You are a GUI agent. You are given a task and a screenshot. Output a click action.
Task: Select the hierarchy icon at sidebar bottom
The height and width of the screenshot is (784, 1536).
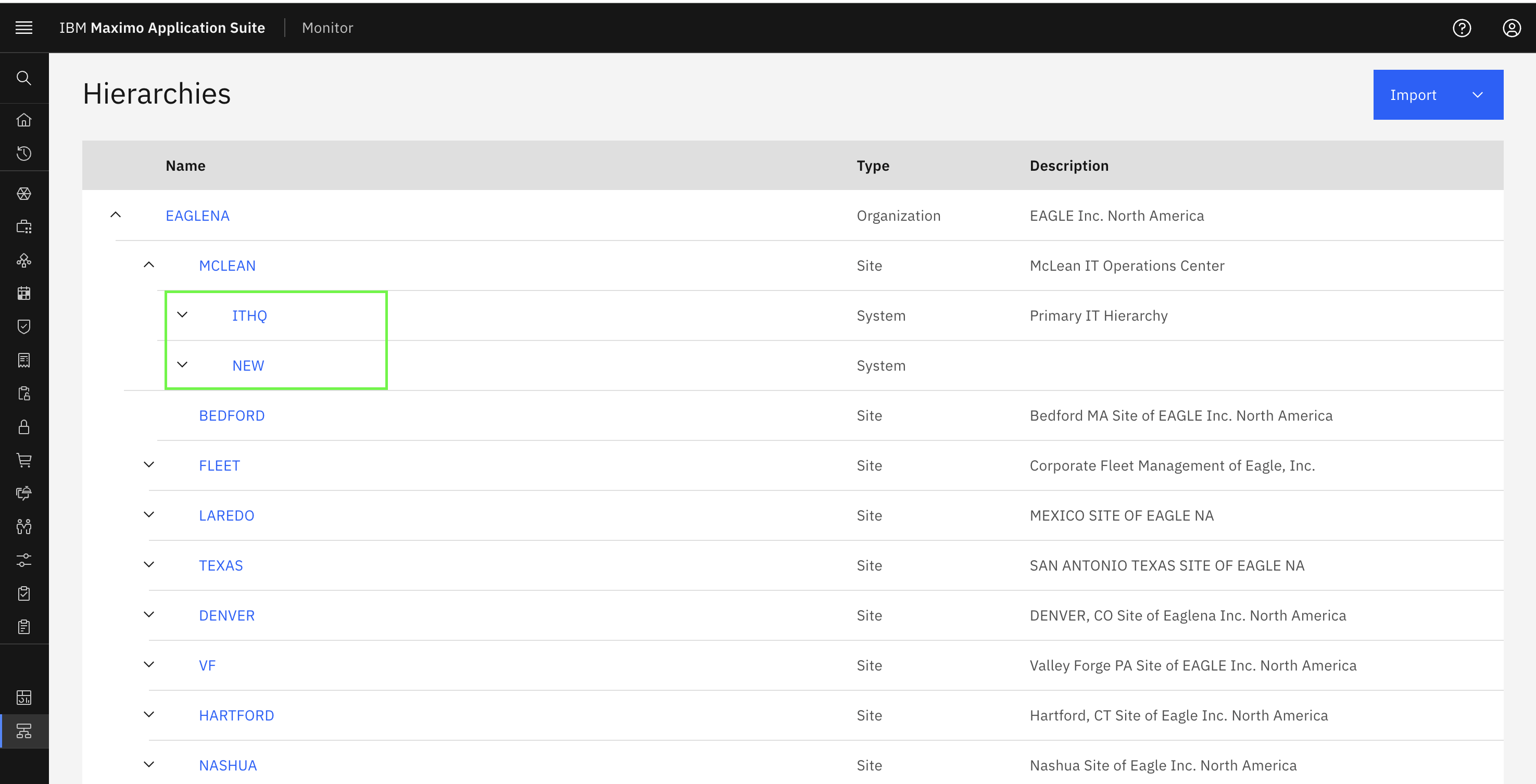24,731
